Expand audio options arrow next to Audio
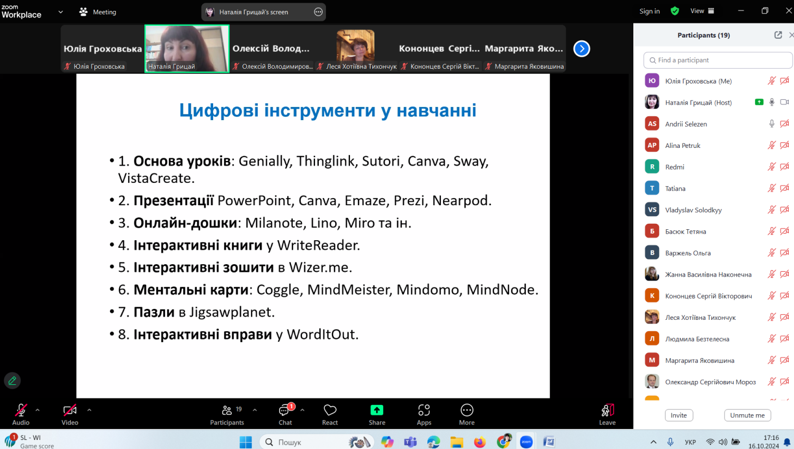794x449 pixels. pos(38,410)
